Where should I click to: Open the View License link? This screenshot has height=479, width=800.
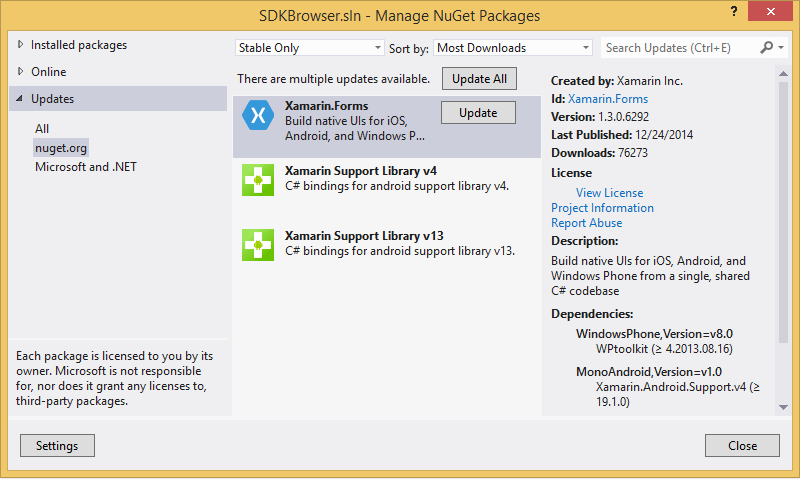coord(609,193)
